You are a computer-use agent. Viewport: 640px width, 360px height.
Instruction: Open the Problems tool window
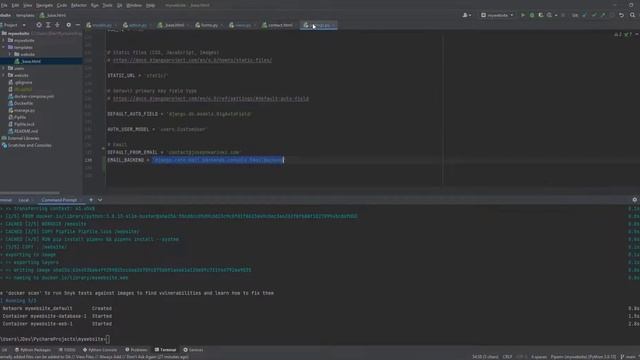coord(136,350)
